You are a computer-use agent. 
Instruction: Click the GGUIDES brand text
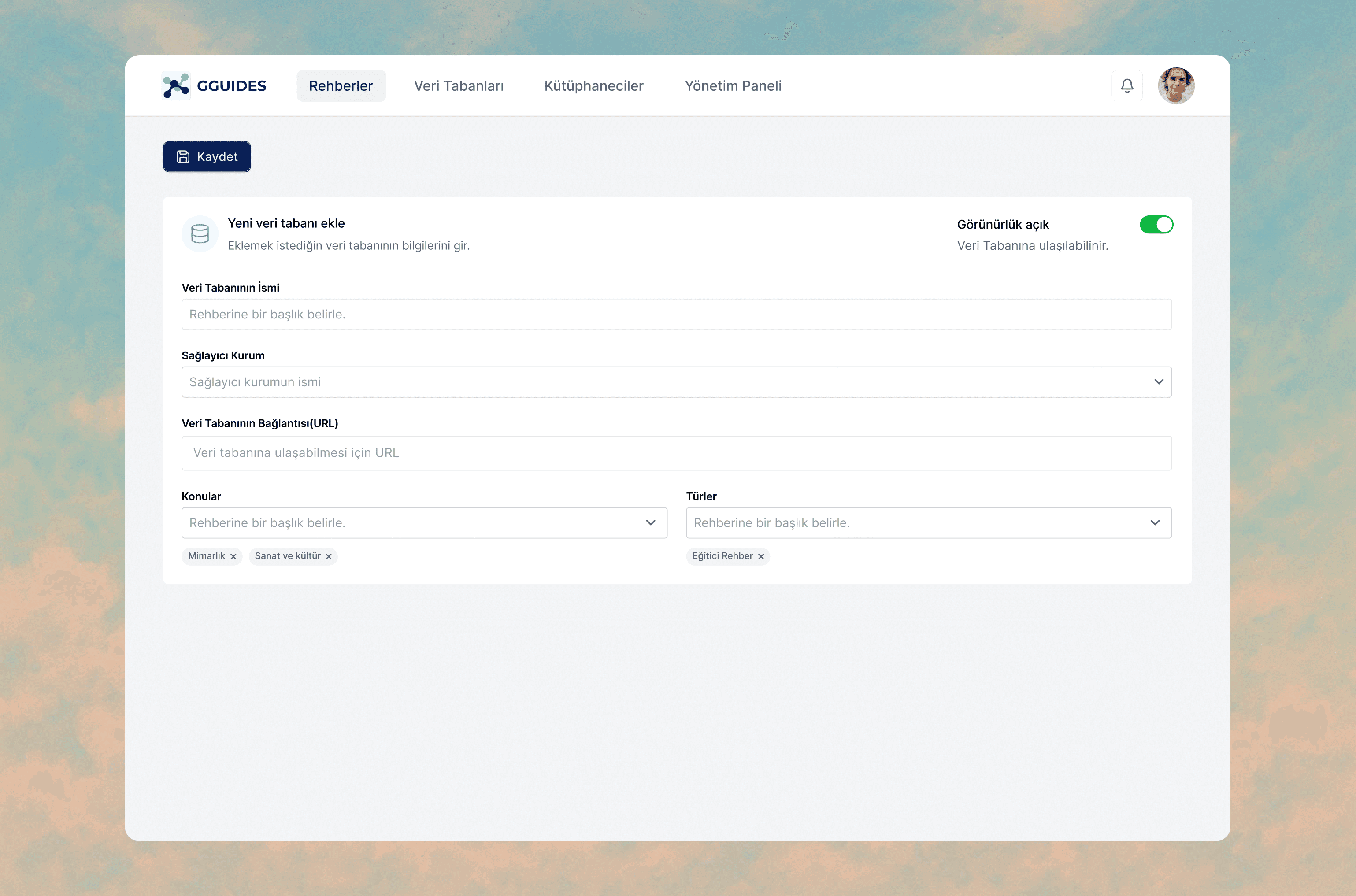pyautogui.click(x=231, y=86)
